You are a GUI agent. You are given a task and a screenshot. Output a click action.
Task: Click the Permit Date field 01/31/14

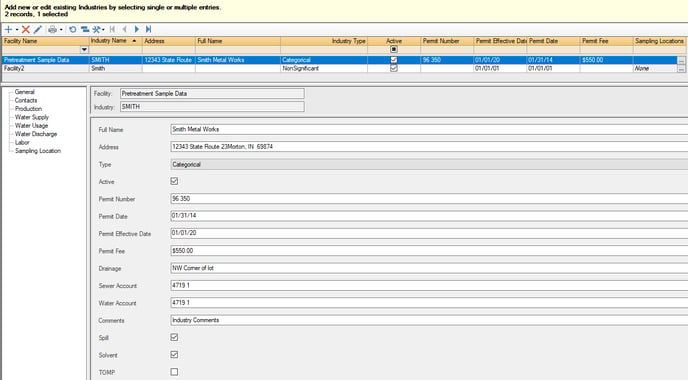pyautogui.click(x=429, y=216)
